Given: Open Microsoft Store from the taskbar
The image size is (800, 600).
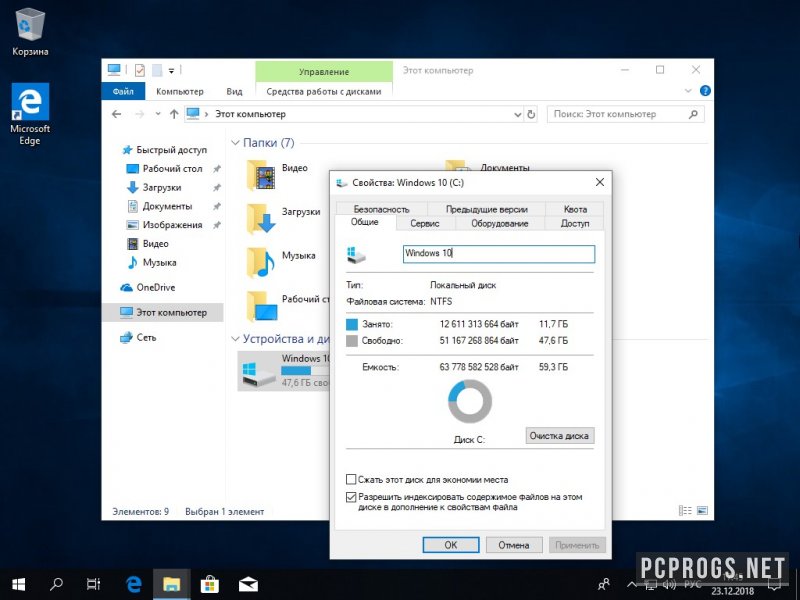Looking at the screenshot, I should pyautogui.click(x=210, y=584).
